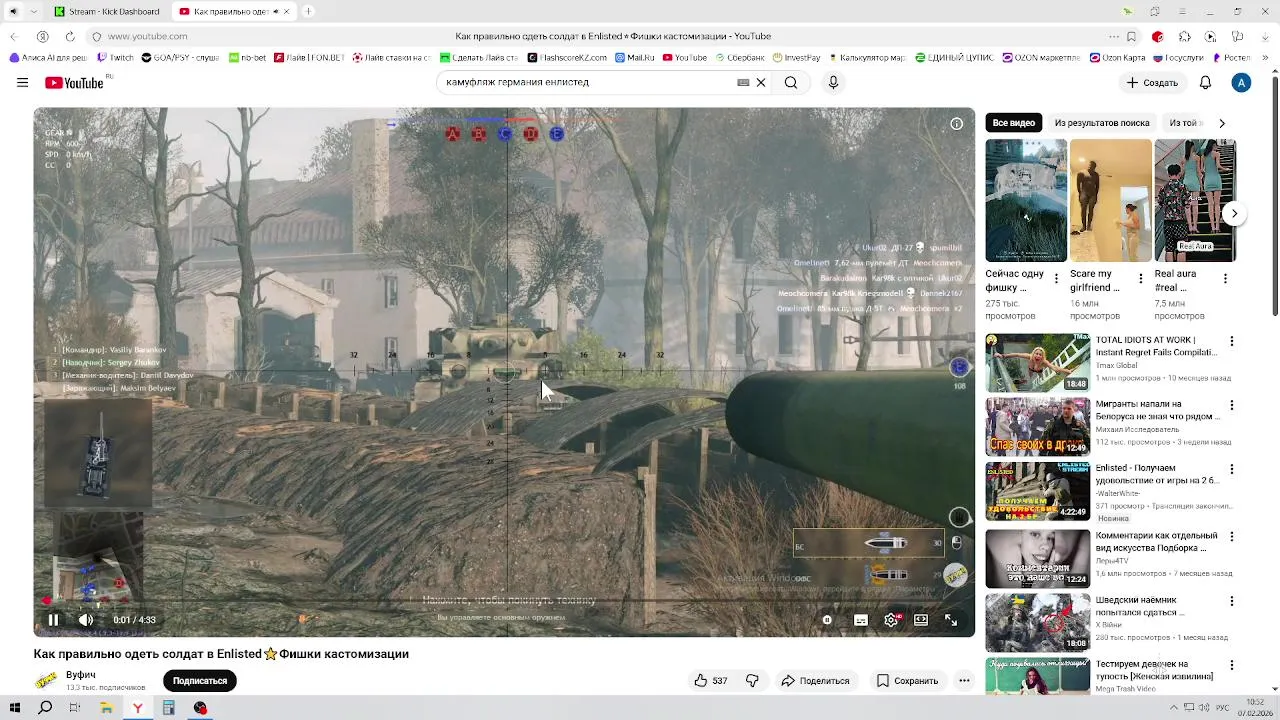Open the YouTube hamburger guide menu
This screenshot has height=720, width=1280.
(22, 83)
